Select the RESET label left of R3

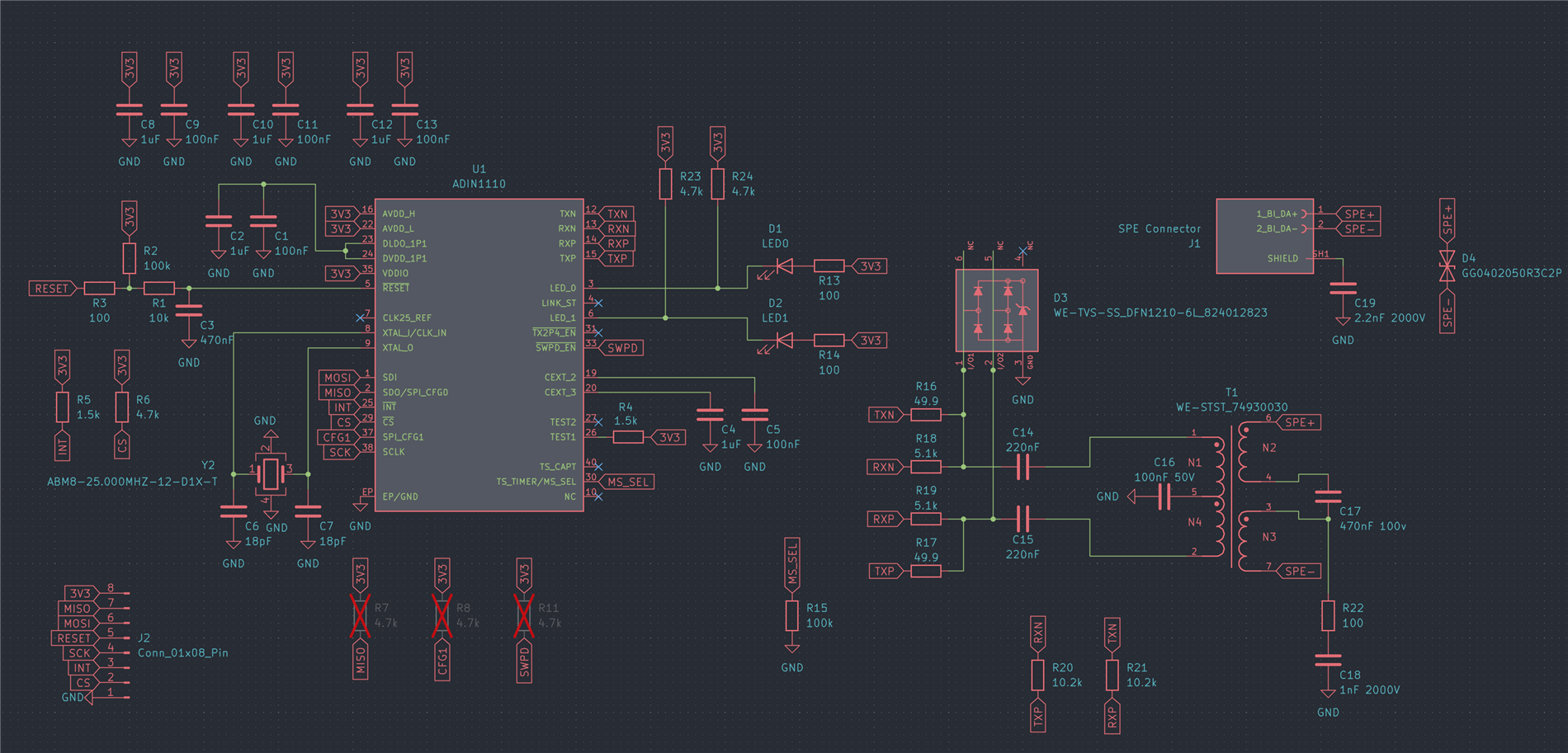pos(53,289)
